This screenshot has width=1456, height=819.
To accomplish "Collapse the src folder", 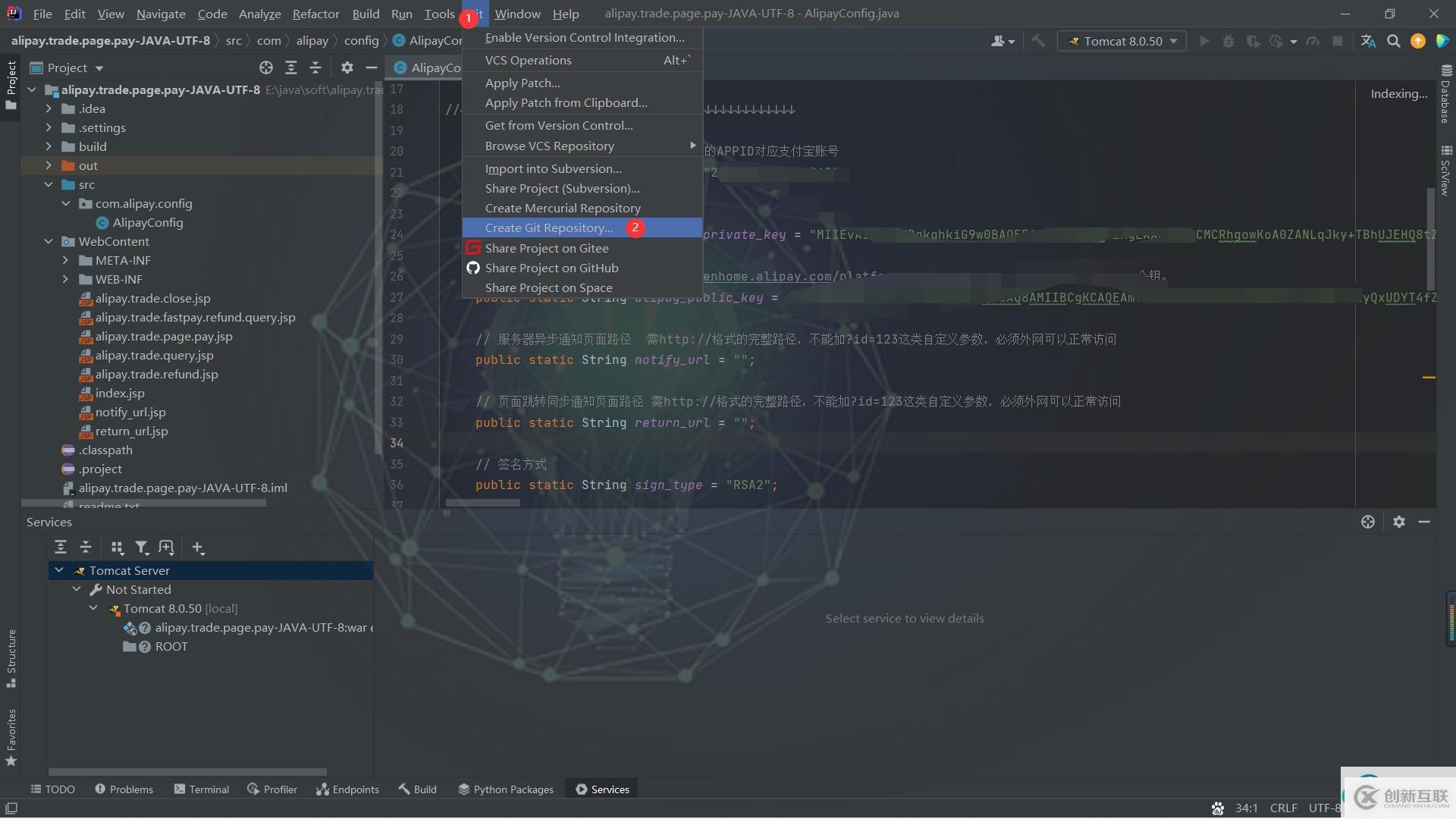I will 49,184.
